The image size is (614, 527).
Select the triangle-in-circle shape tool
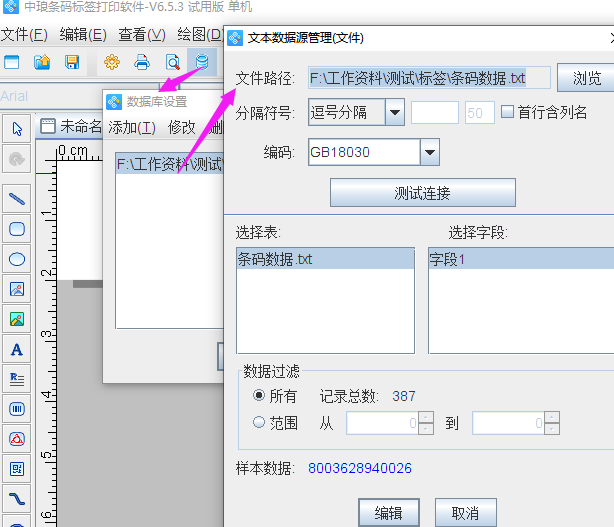coord(16,439)
